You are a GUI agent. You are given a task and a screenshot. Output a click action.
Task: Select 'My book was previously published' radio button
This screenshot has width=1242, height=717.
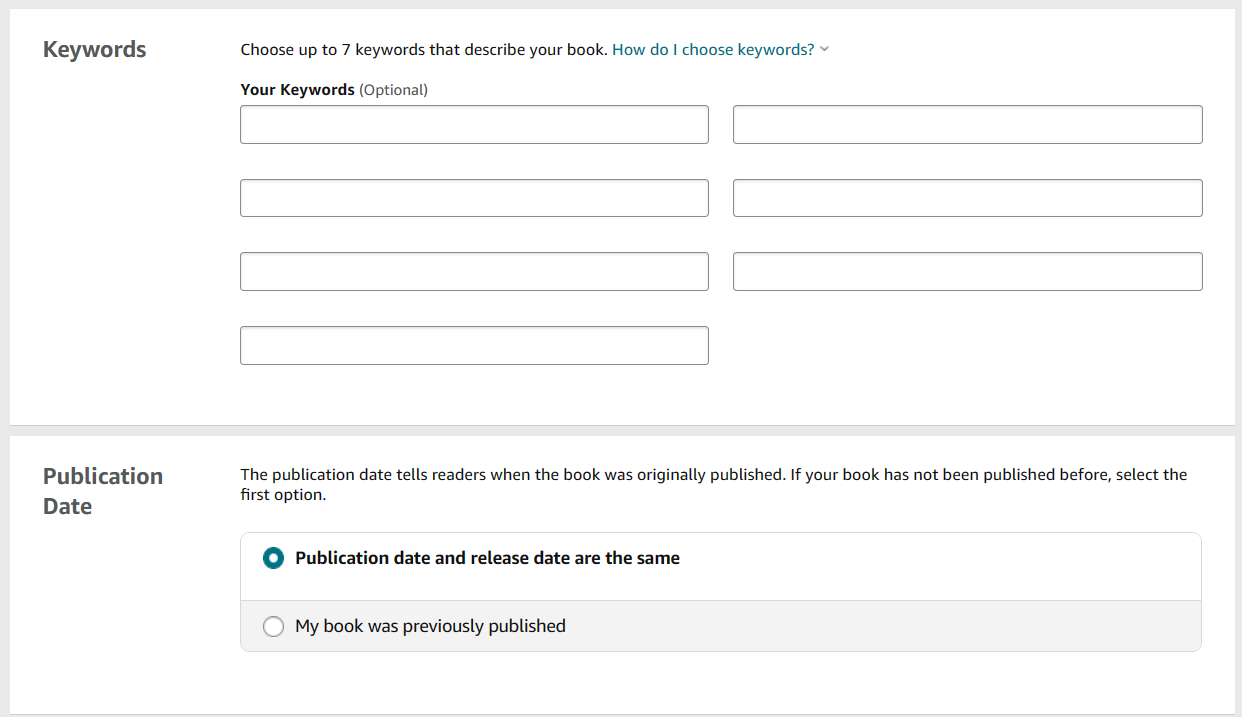pos(273,626)
